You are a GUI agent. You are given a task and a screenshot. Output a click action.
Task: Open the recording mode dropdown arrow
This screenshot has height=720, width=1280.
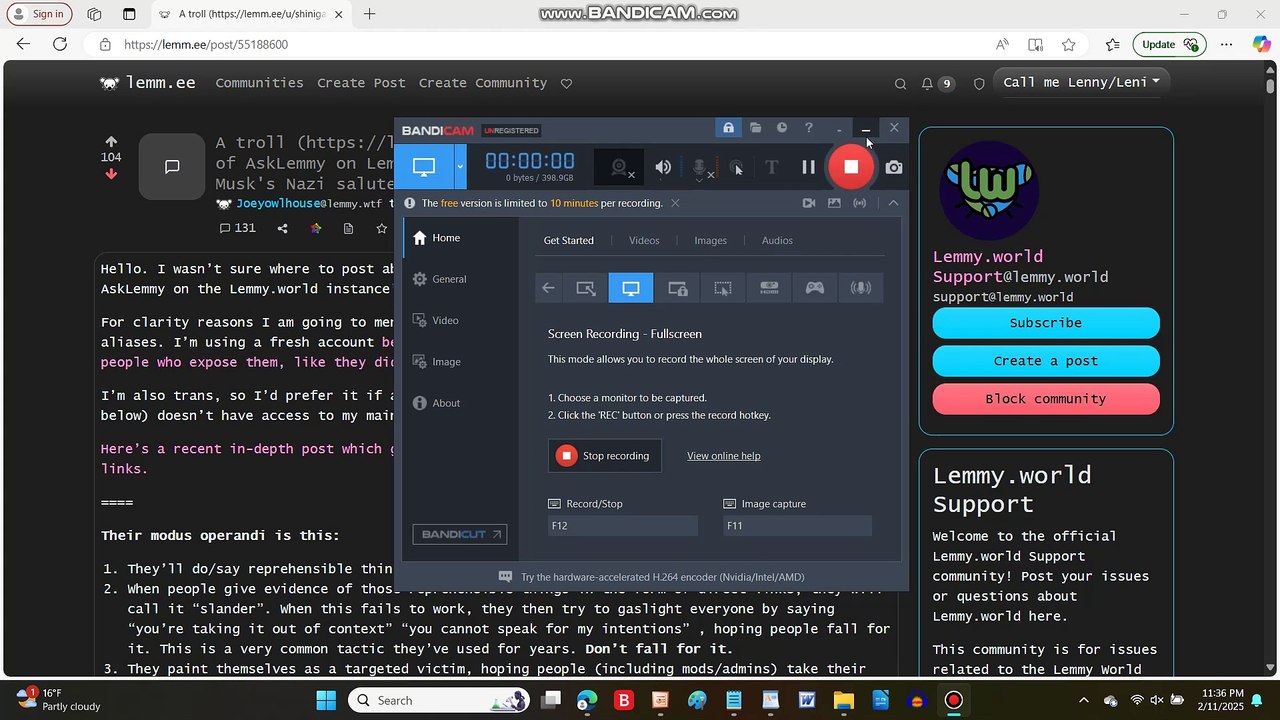(x=460, y=167)
